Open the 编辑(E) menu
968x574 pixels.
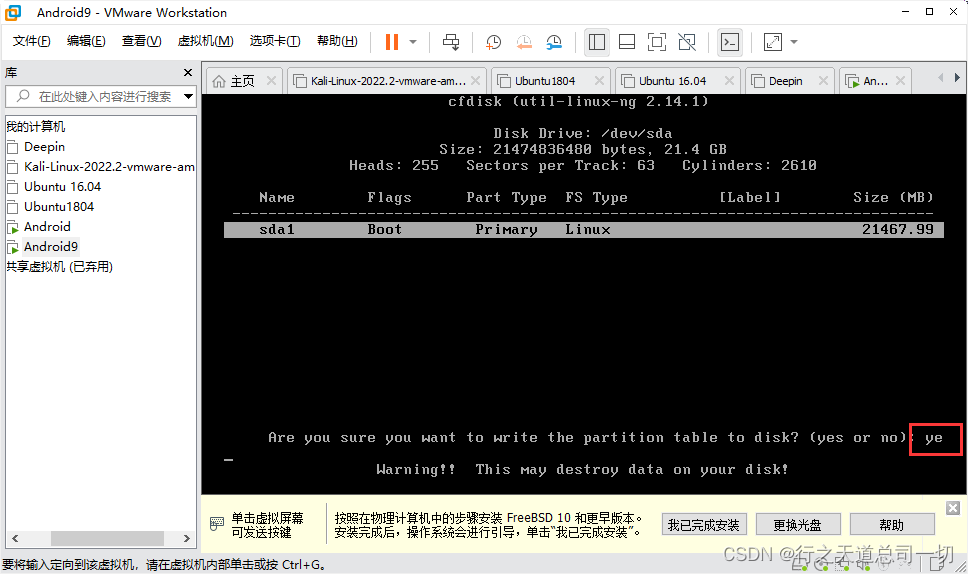point(86,41)
